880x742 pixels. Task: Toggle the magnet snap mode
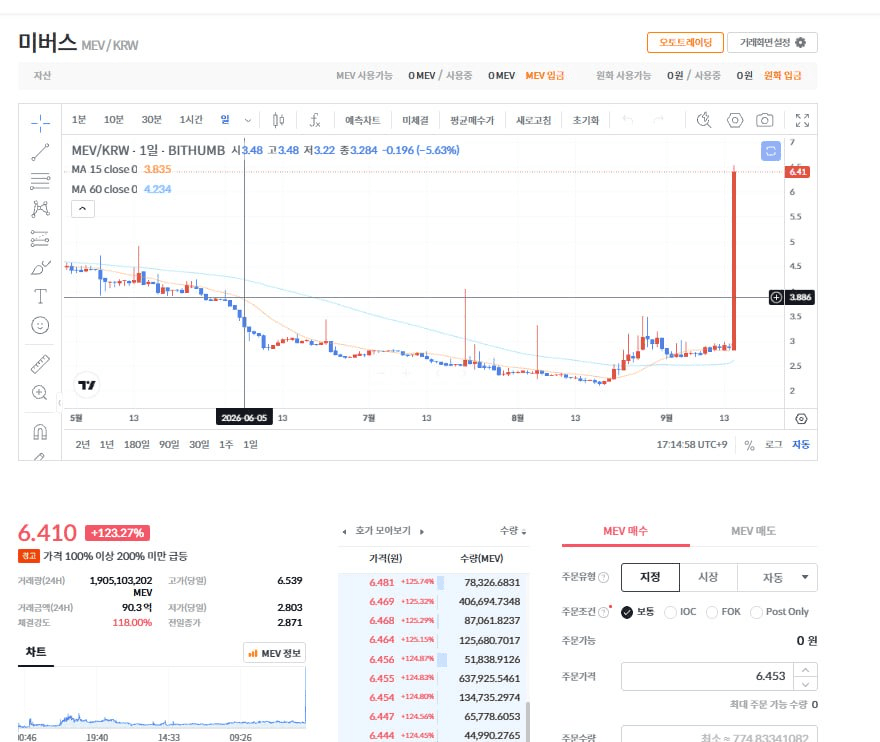(x=40, y=432)
